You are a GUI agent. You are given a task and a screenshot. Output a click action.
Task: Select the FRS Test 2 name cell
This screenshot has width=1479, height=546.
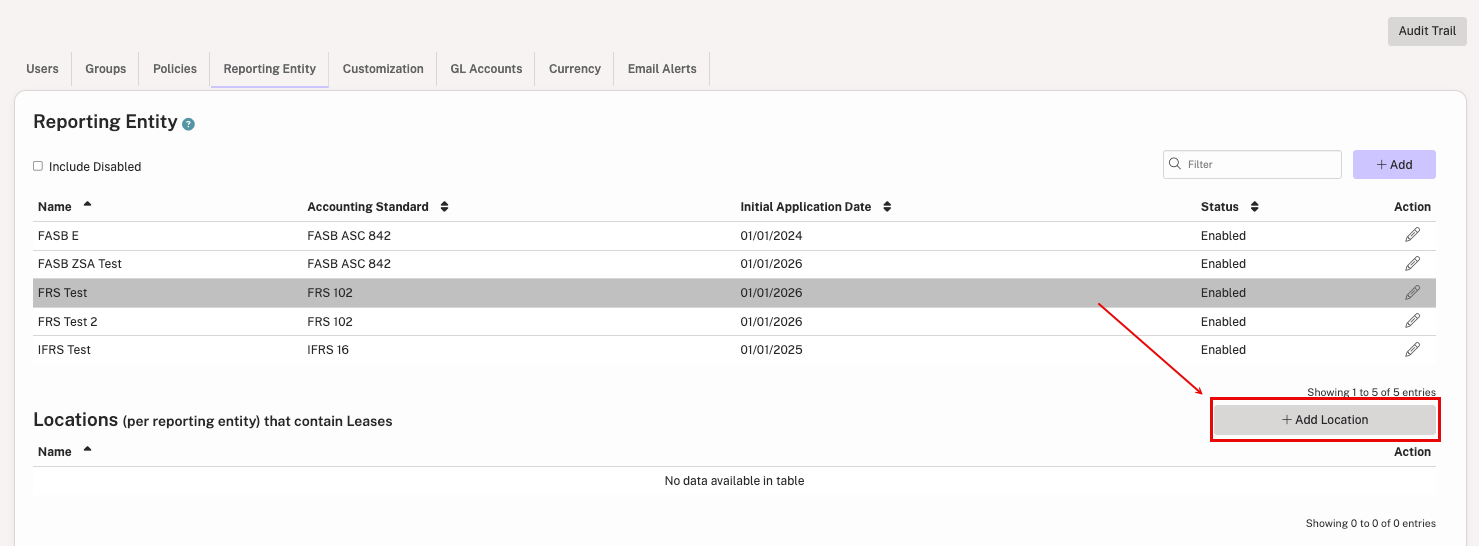[67, 322]
